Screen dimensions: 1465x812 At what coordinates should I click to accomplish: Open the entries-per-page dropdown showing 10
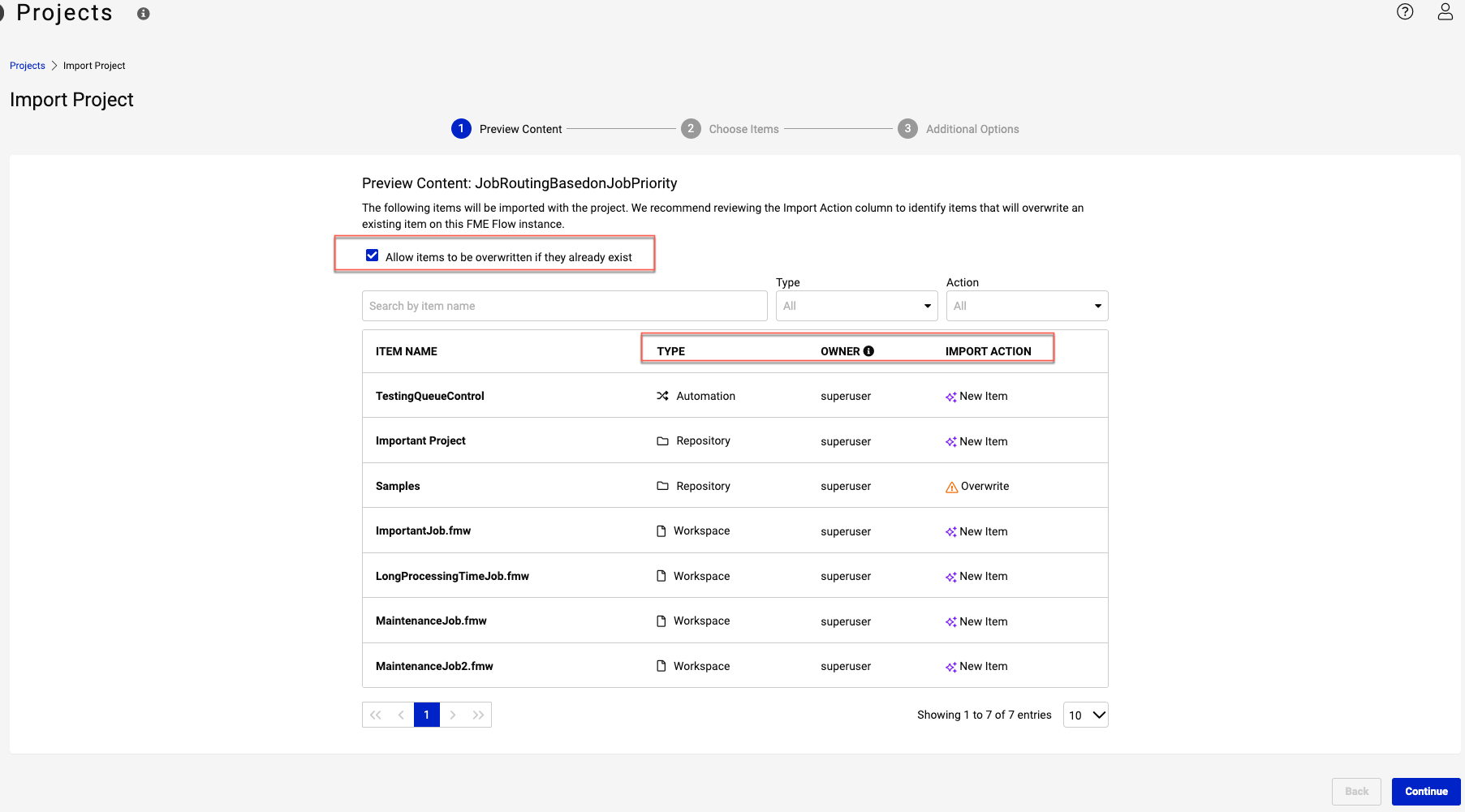(x=1086, y=715)
